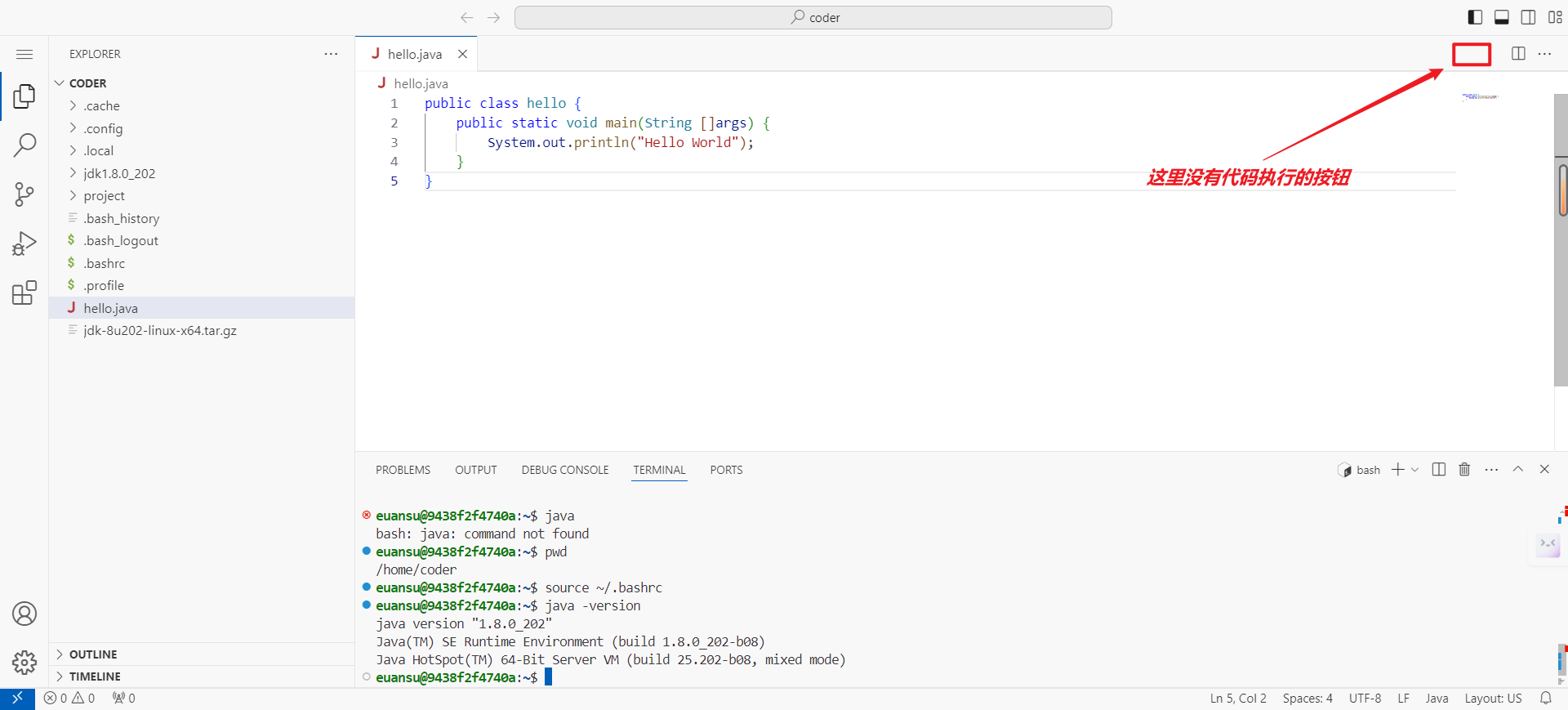Switch to the PROBLEMS tab
This screenshot has height=710, width=1568.
tap(403, 470)
